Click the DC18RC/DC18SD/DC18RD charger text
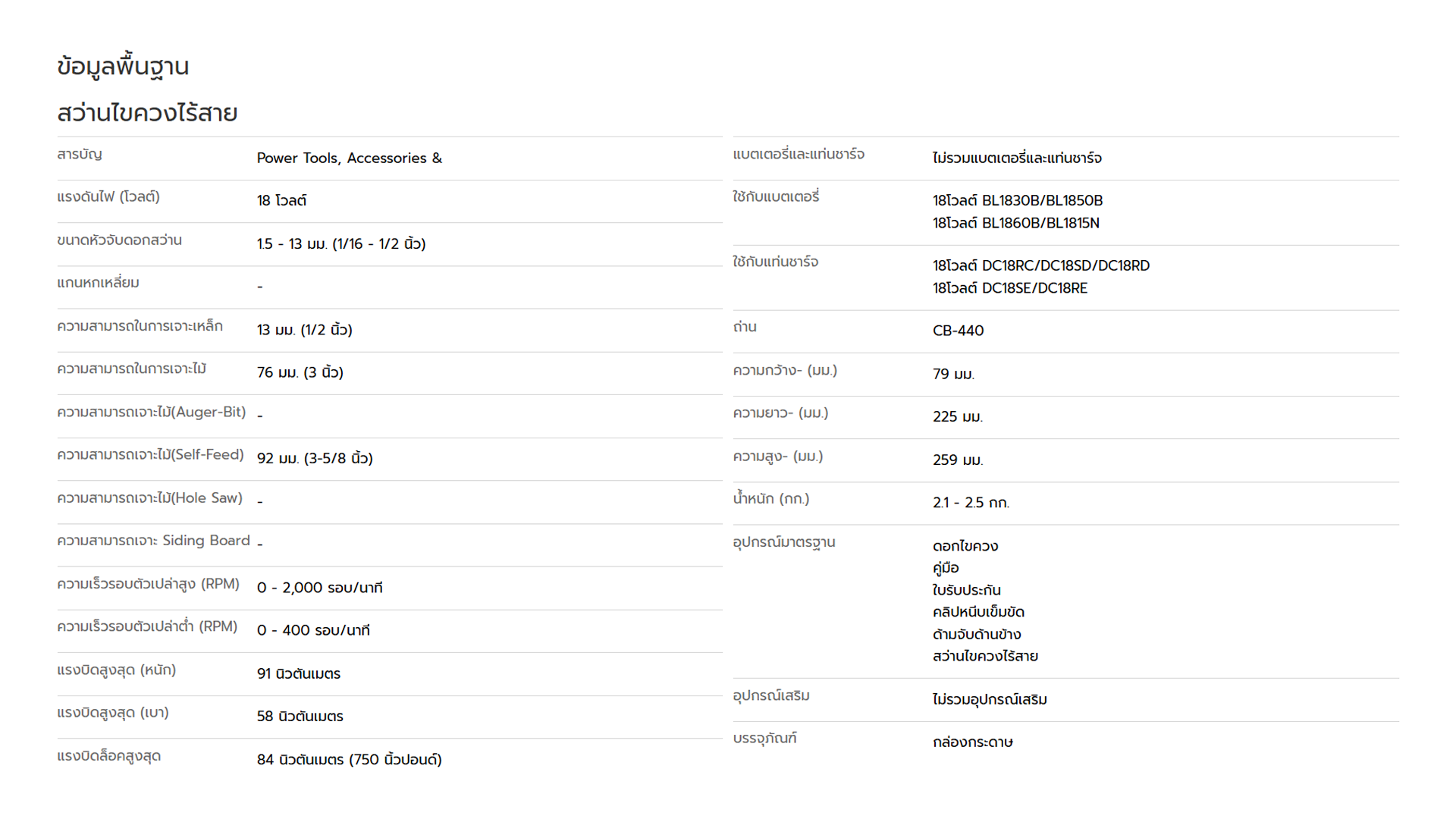Screen dimensions: 1456x819 (x=1065, y=265)
